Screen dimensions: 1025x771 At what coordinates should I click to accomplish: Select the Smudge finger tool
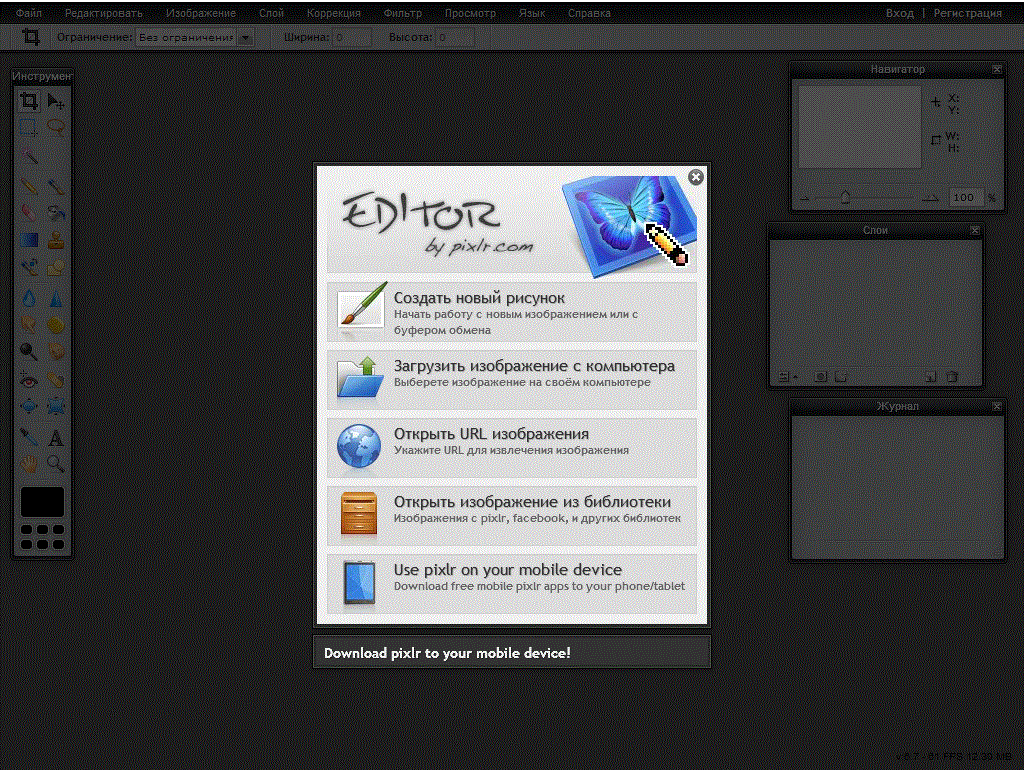tap(29, 325)
